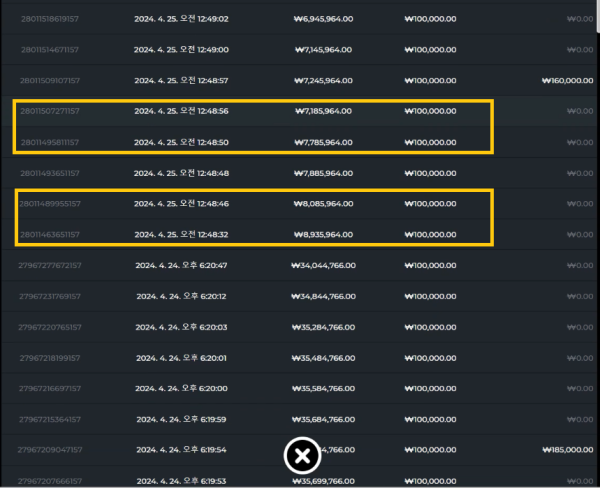Select transaction ID 28011489955157

(50, 204)
